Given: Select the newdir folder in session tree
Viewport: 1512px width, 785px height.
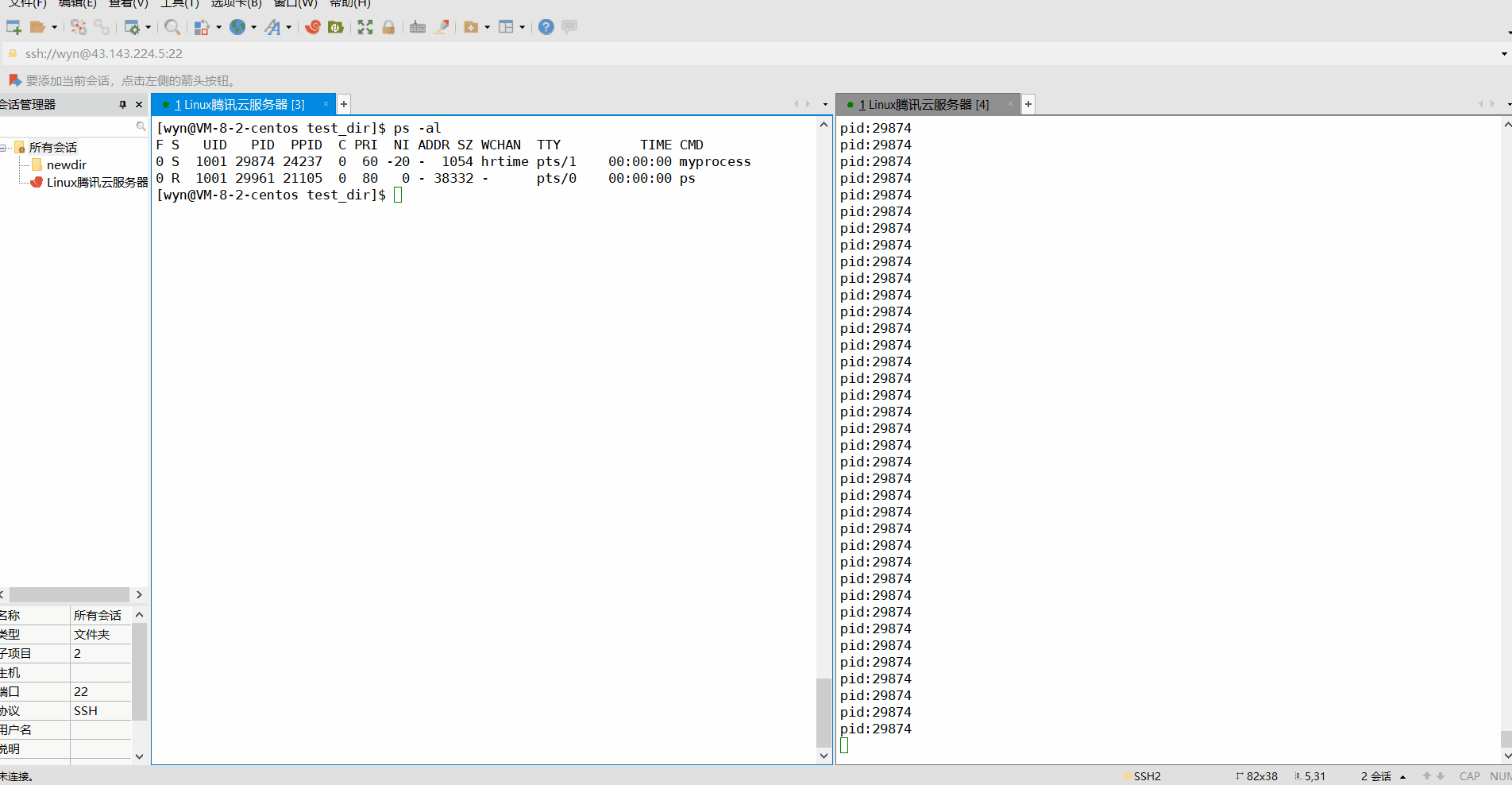Looking at the screenshot, I should [x=66, y=165].
